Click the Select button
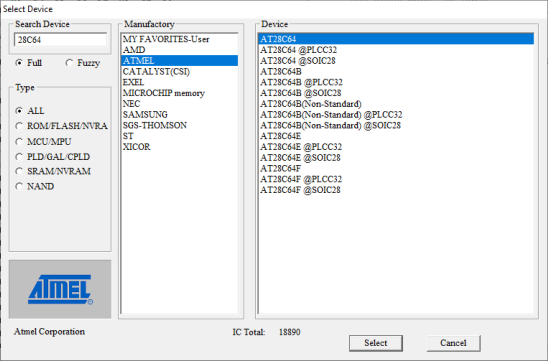 (x=376, y=343)
